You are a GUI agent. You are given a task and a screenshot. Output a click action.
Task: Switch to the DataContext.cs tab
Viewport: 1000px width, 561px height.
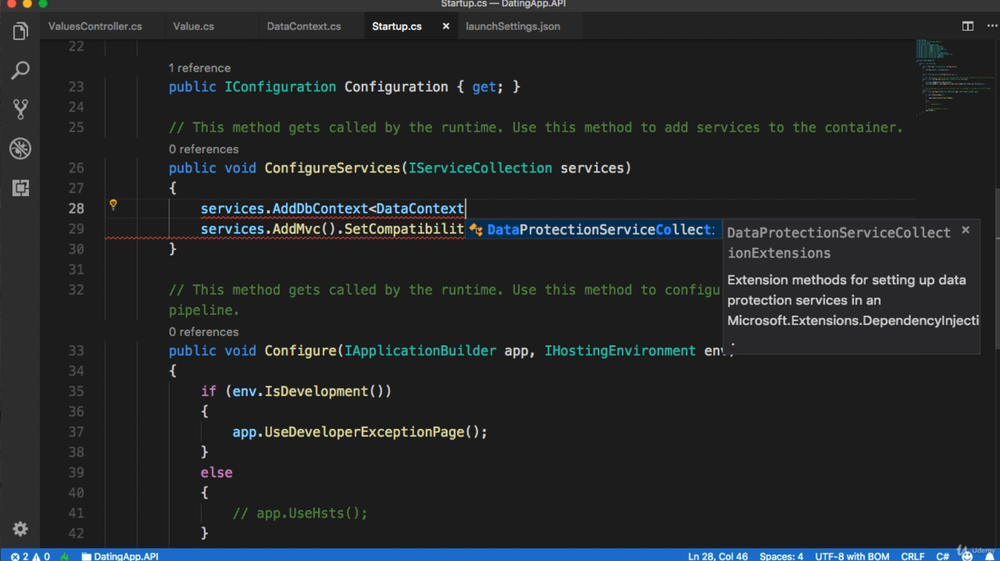point(303,26)
